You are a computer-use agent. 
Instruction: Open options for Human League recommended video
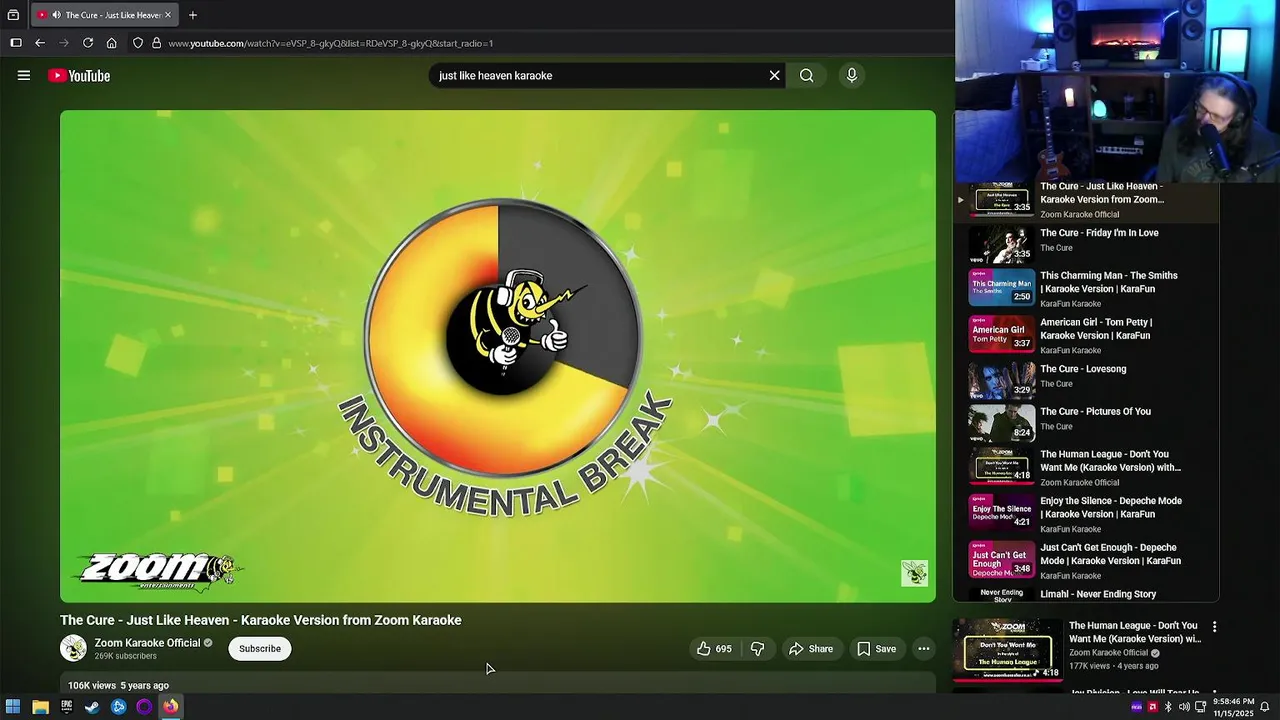(1214, 627)
